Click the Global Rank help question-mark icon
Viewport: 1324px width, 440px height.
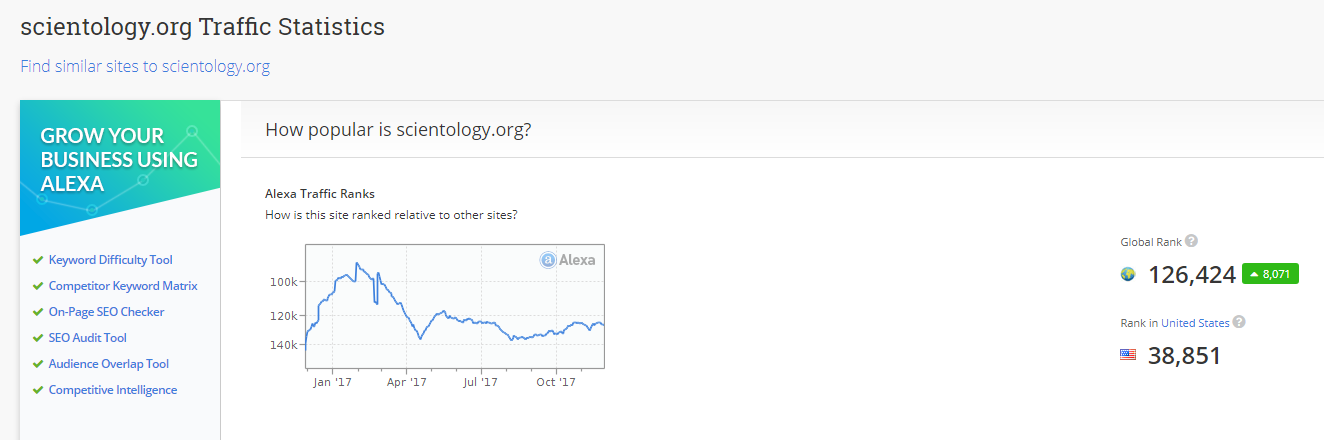coord(1191,241)
